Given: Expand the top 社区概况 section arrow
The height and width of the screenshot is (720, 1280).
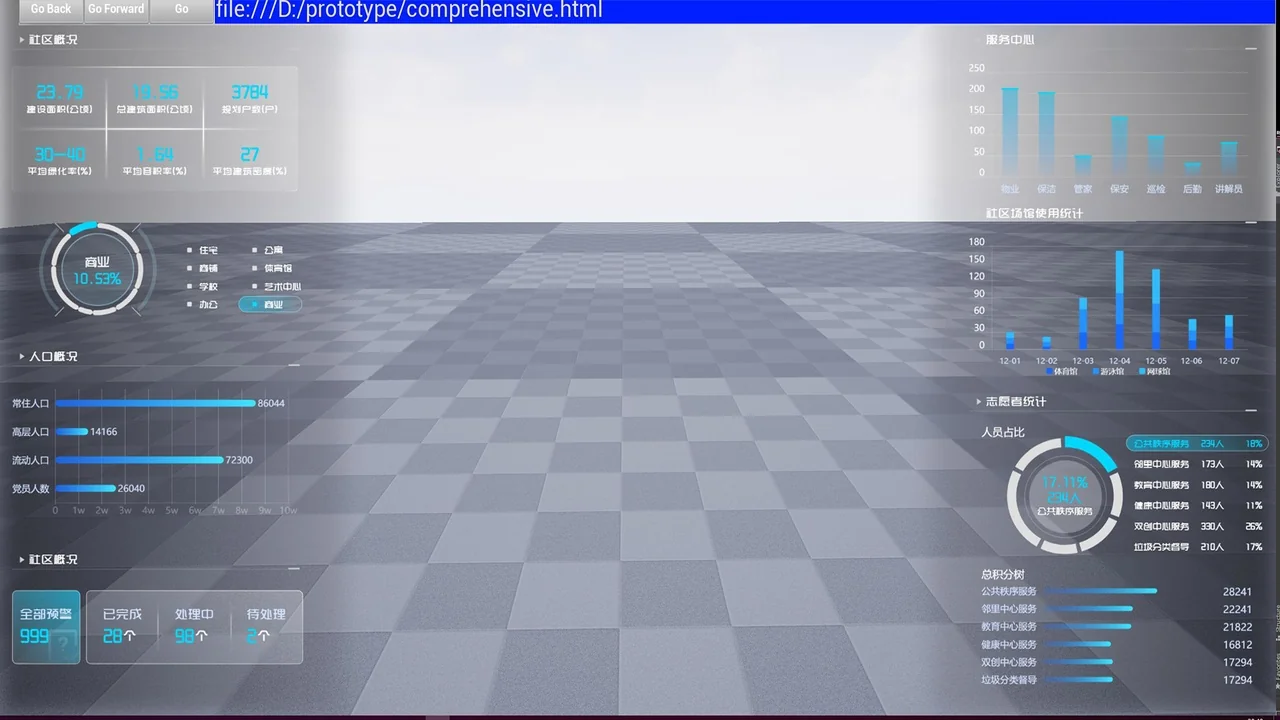Looking at the screenshot, I should pyautogui.click(x=22, y=40).
